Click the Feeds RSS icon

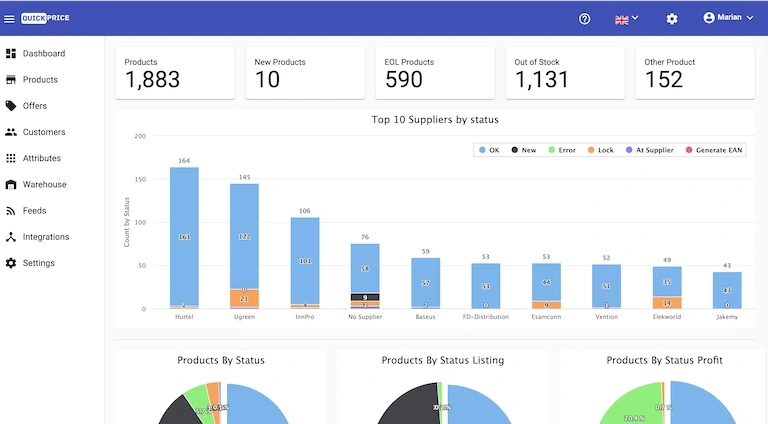click(11, 211)
